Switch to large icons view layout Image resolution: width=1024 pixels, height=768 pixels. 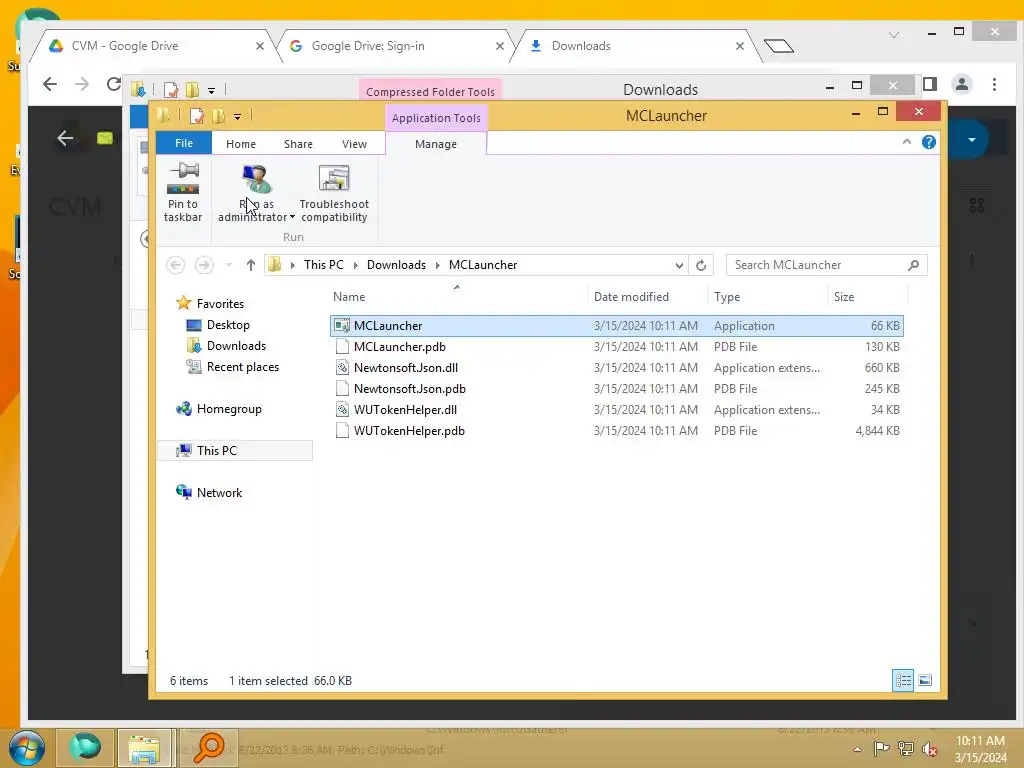(x=925, y=680)
